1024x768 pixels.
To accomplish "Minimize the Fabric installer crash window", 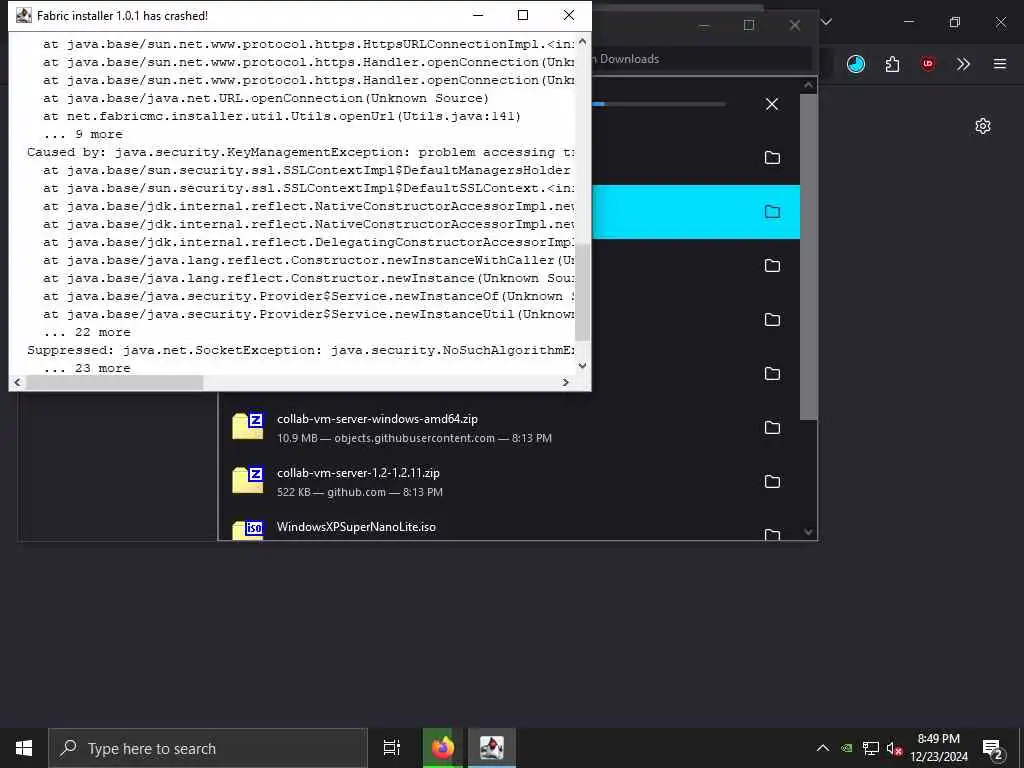I will [x=478, y=15].
